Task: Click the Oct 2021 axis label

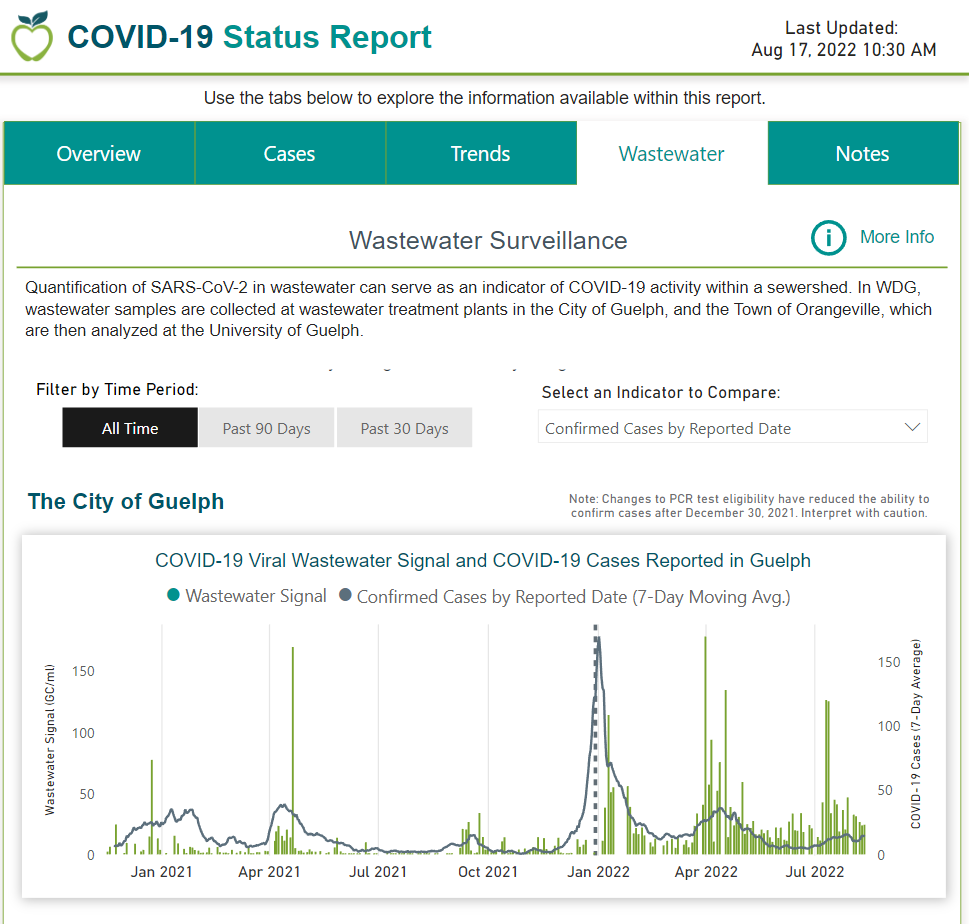Action: [x=488, y=871]
